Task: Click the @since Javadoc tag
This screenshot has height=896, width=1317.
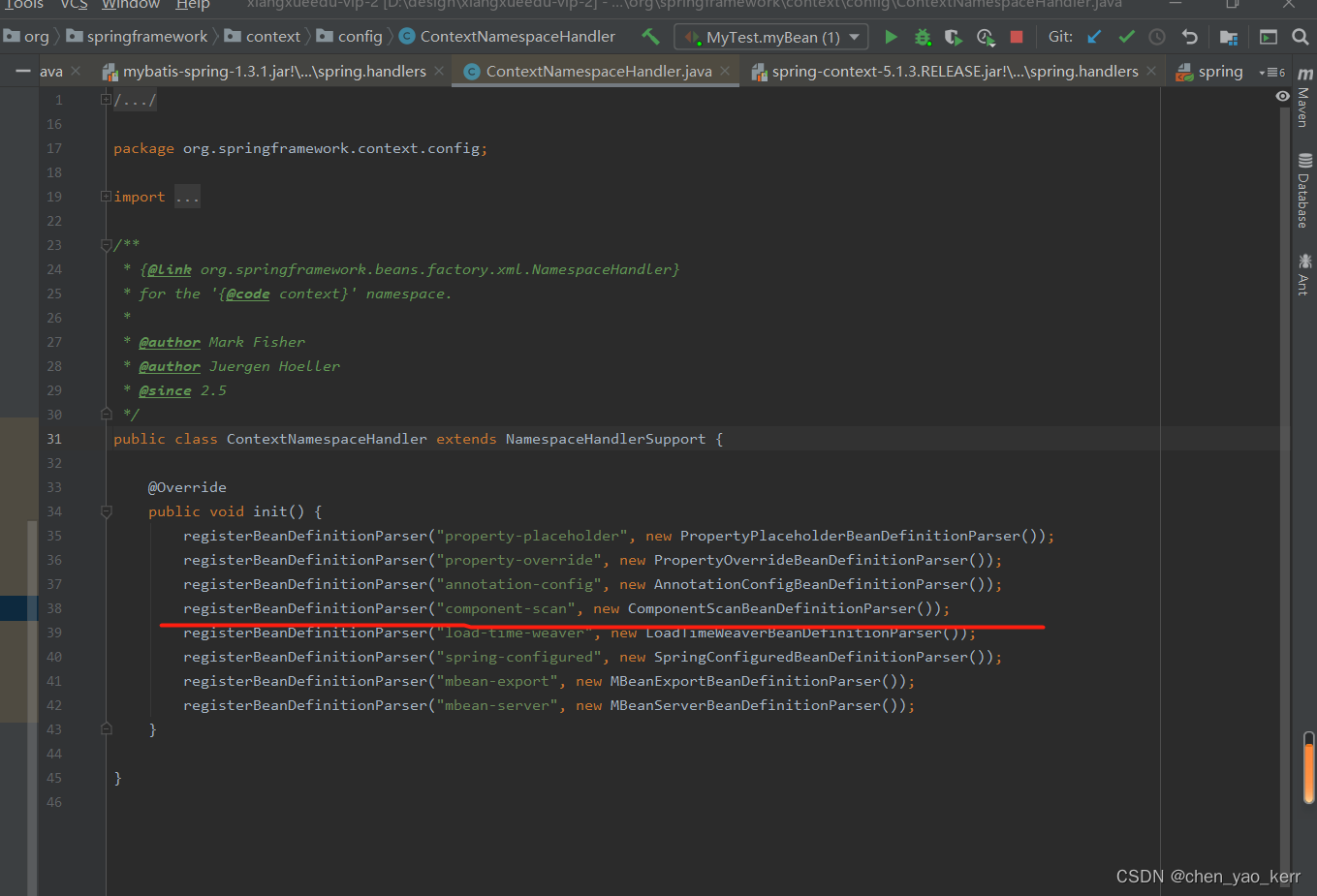Action: point(165,390)
